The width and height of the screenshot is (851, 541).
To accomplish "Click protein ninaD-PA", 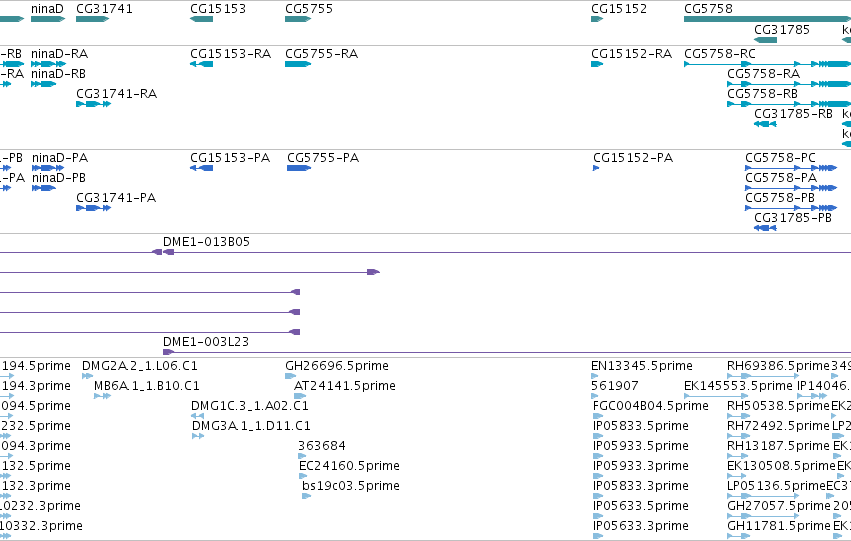I will coord(48,168).
